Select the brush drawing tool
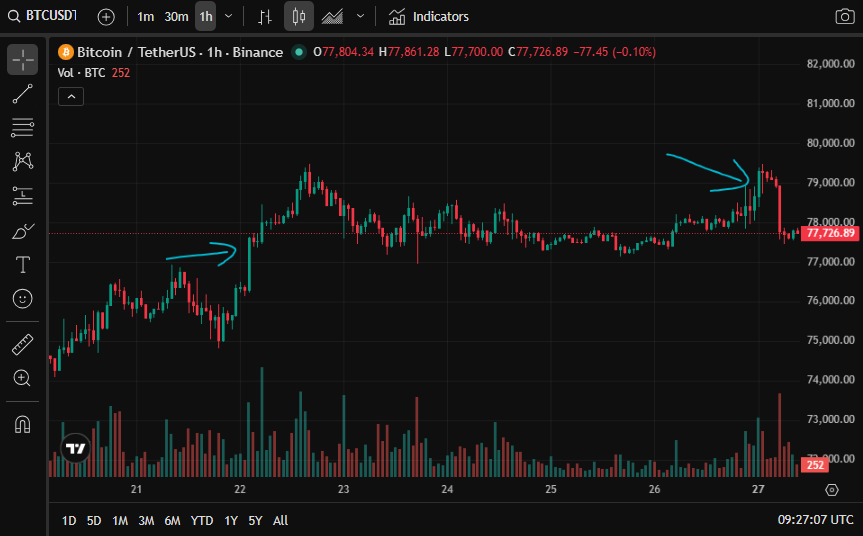The image size is (863, 536). click(23, 231)
